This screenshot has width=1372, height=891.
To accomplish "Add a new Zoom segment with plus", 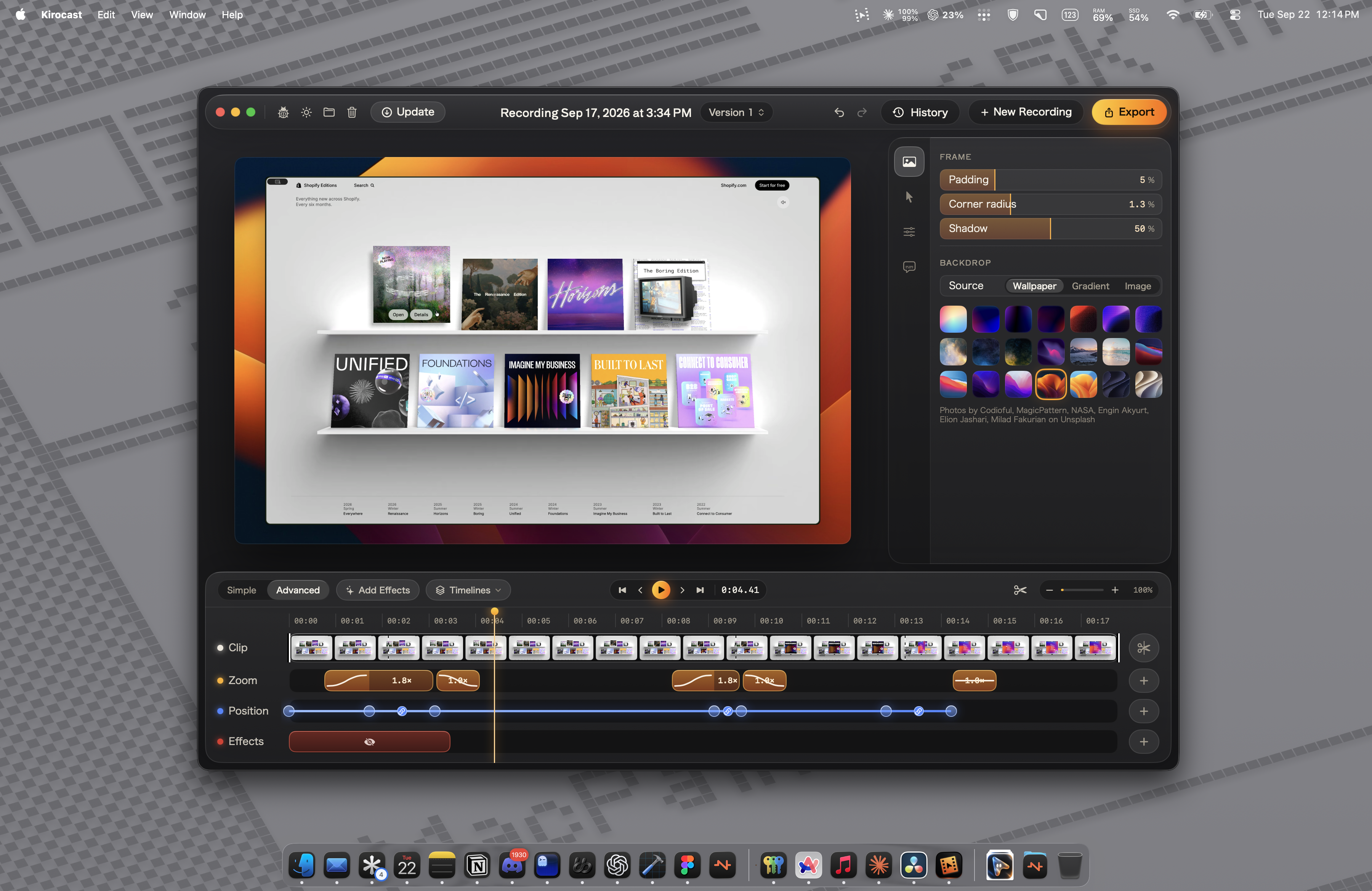I will click(1144, 681).
